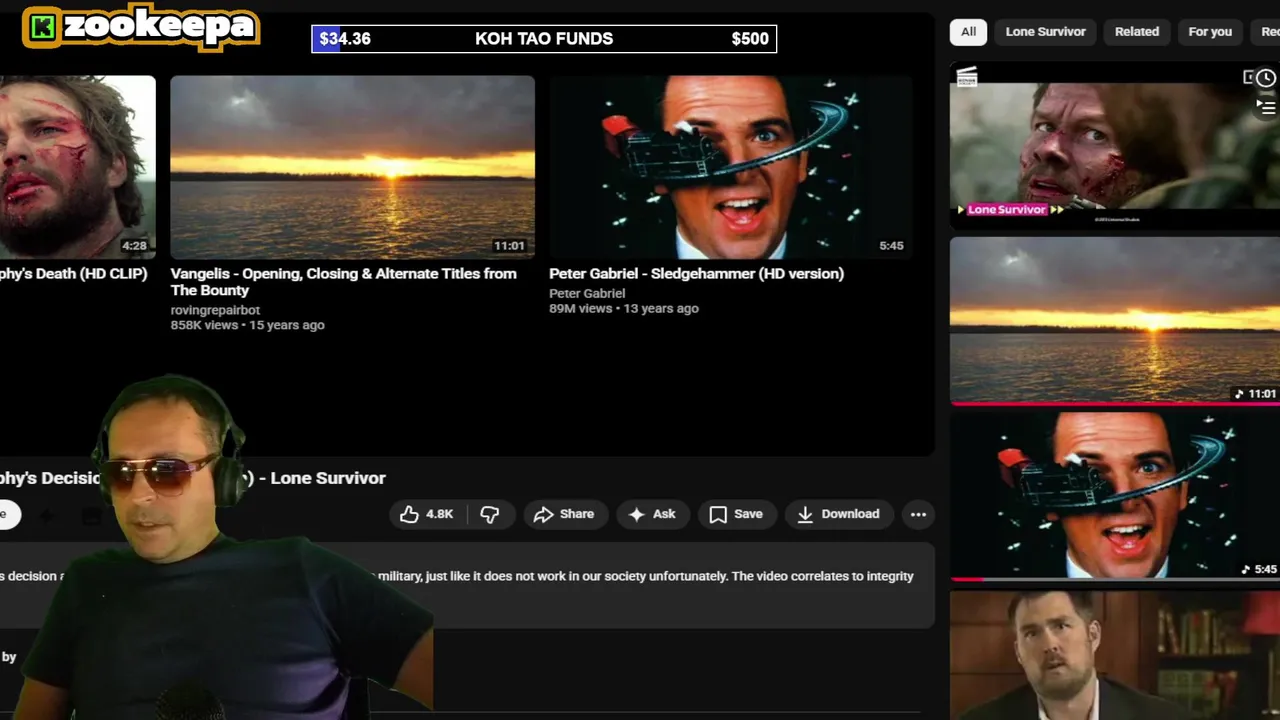Click the Kick zookeepa logo
Viewport: 1280px width, 720px height.
tap(141, 27)
